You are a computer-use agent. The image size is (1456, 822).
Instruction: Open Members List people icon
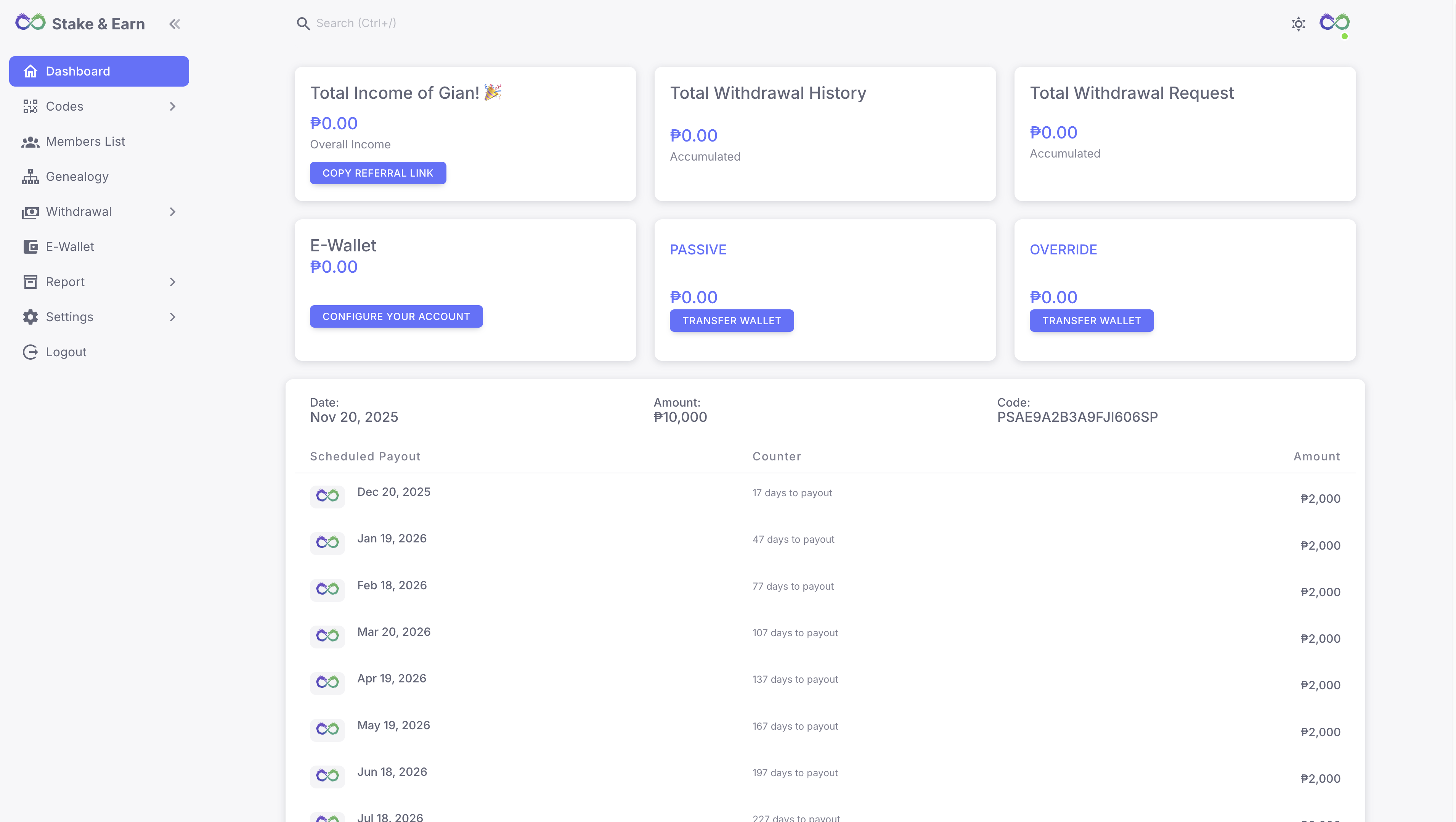pos(31,142)
